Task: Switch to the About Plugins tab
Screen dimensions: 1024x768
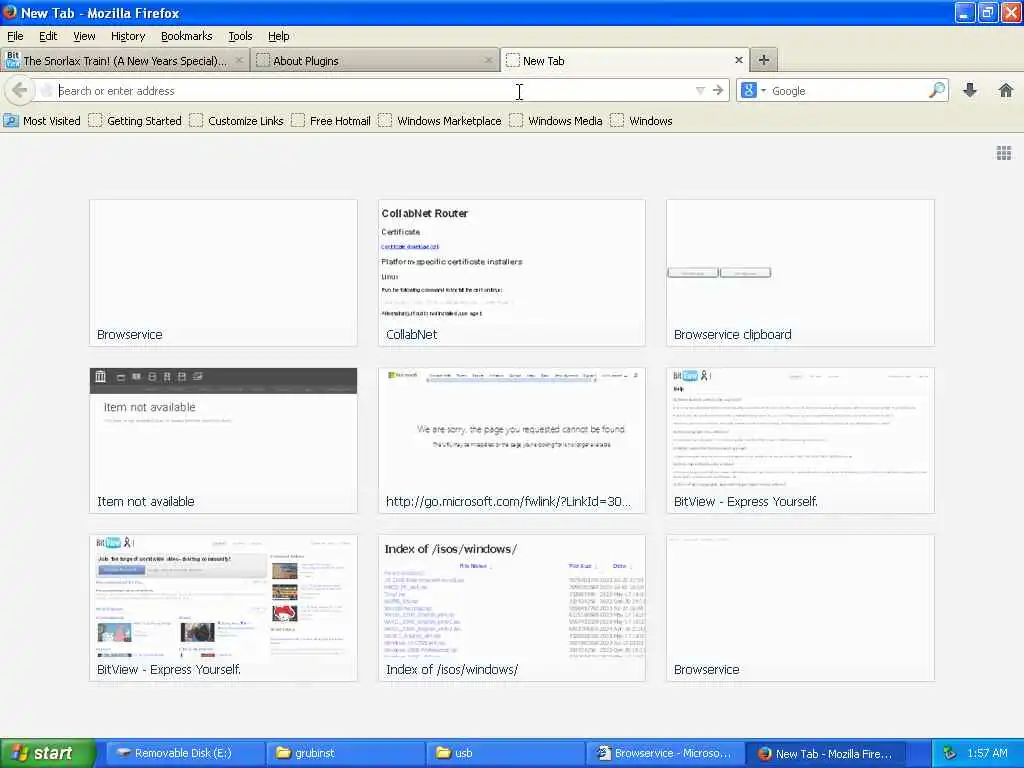Action: [x=374, y=60]
